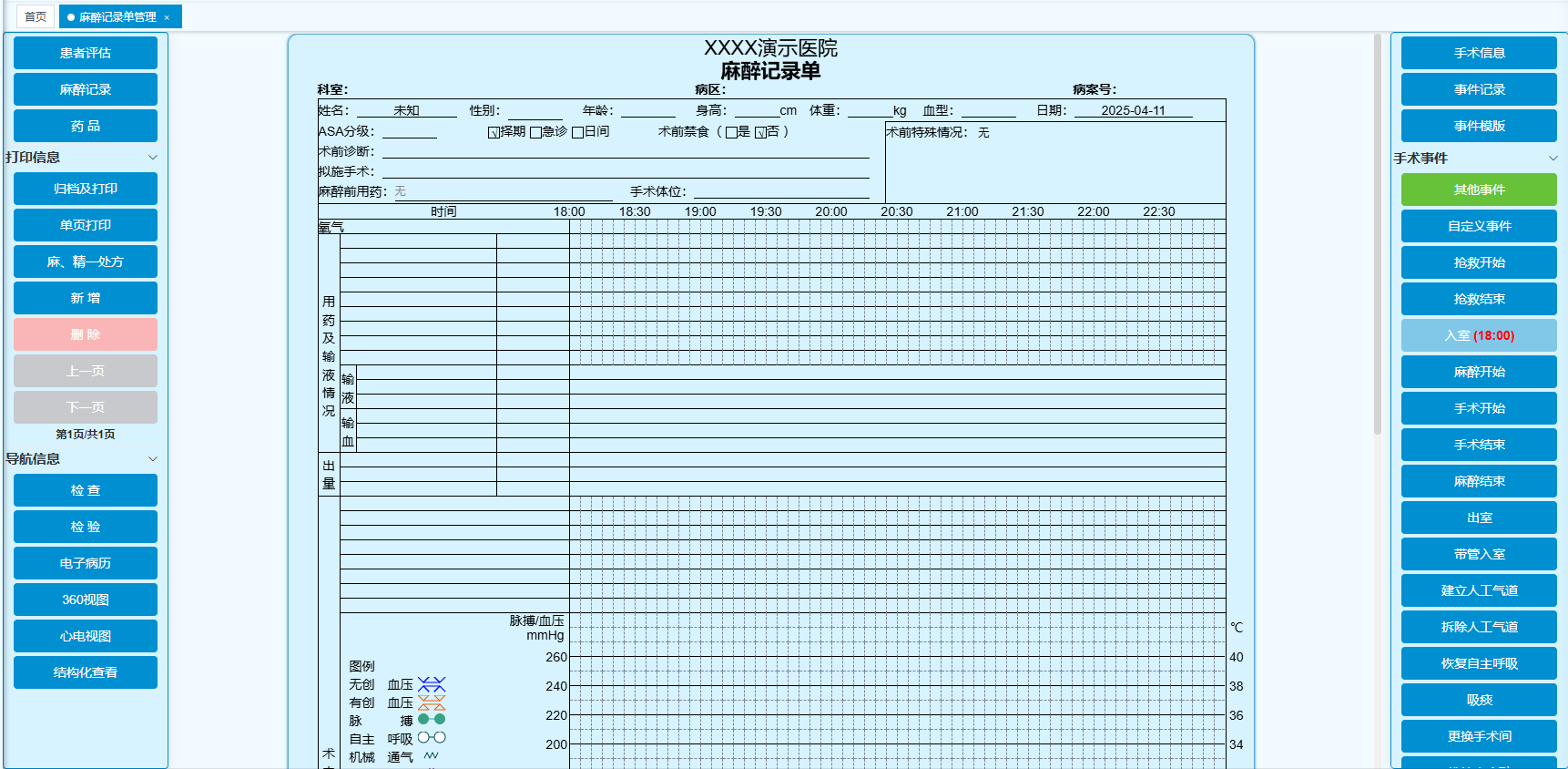Collapse the 手术事件 section chevron
Image resolution: width=1568 pixels, height=769 pixels.
[1553, 159]
